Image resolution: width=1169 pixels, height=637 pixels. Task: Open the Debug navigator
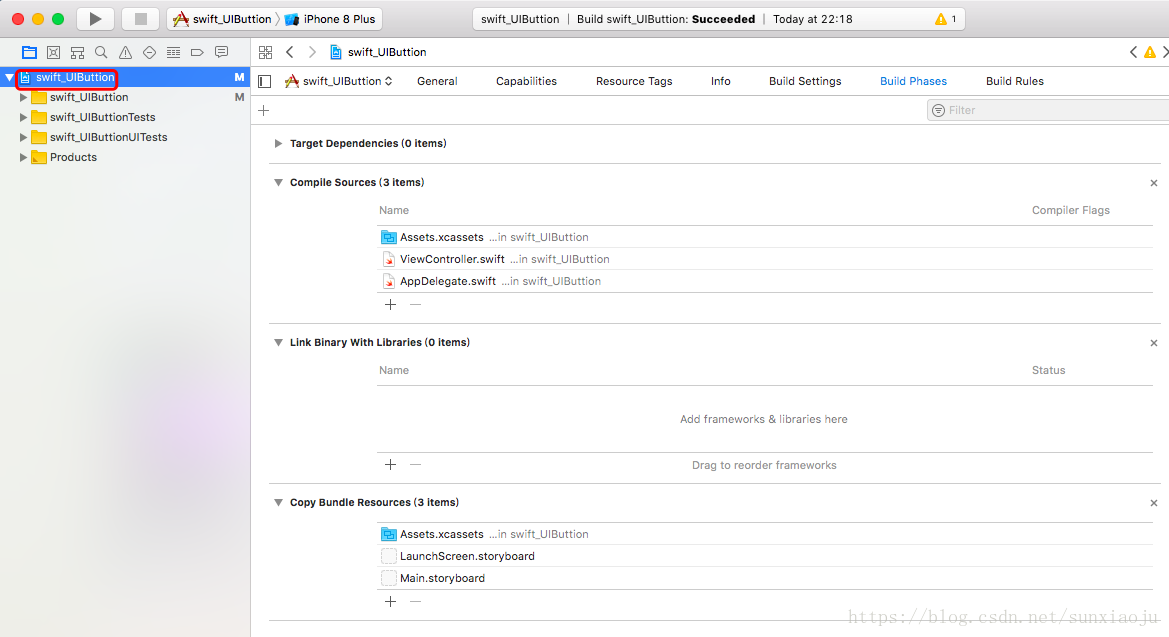173,52
